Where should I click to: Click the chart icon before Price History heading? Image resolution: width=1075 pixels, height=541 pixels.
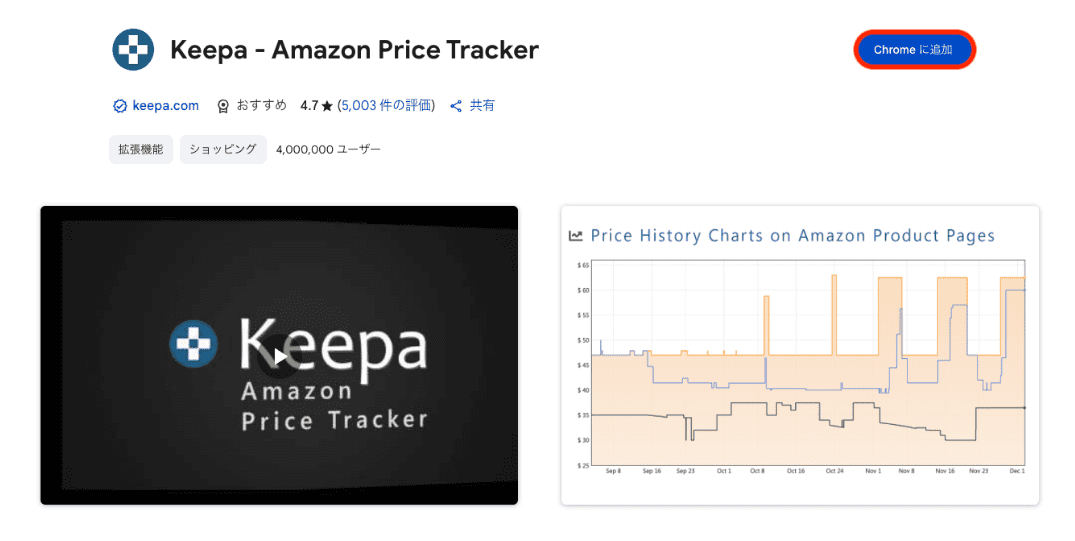click(x=576, y=236)
